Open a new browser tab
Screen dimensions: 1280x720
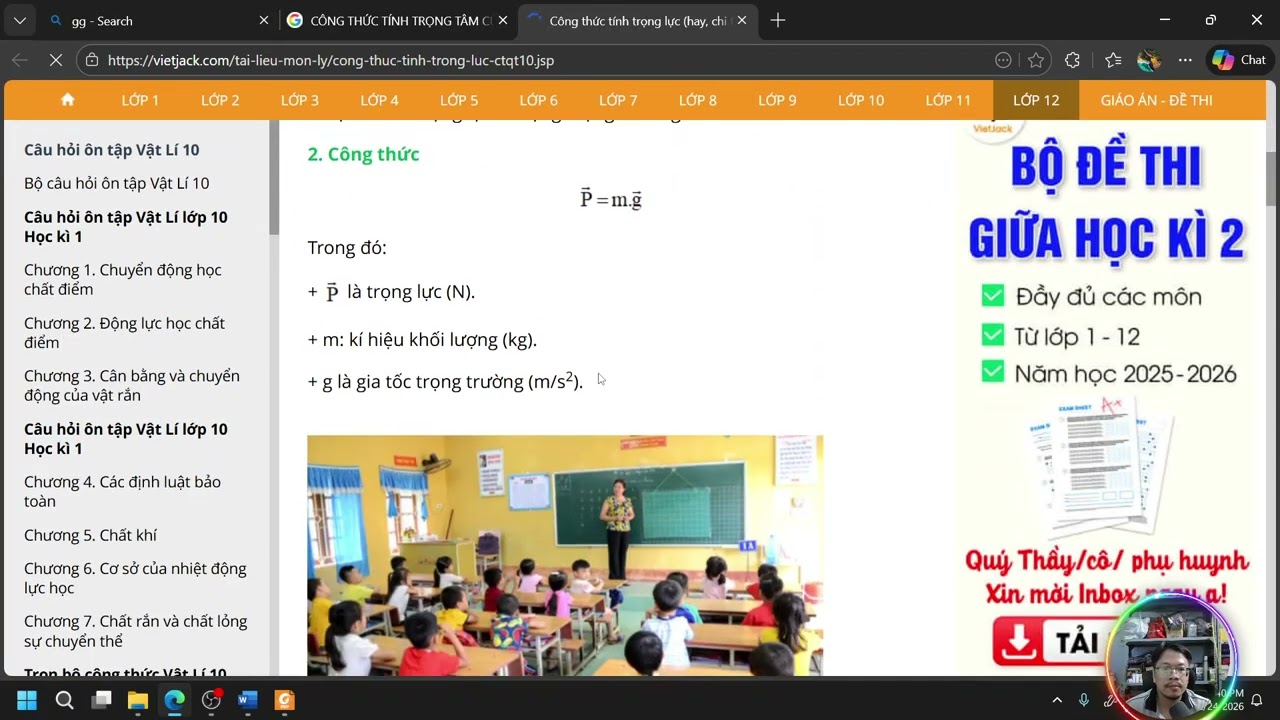point(778,20)
